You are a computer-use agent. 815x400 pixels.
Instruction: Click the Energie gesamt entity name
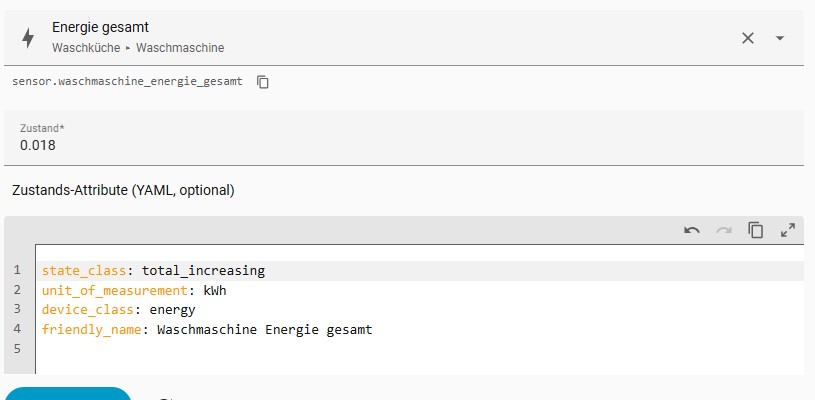[x=100, y=28]
